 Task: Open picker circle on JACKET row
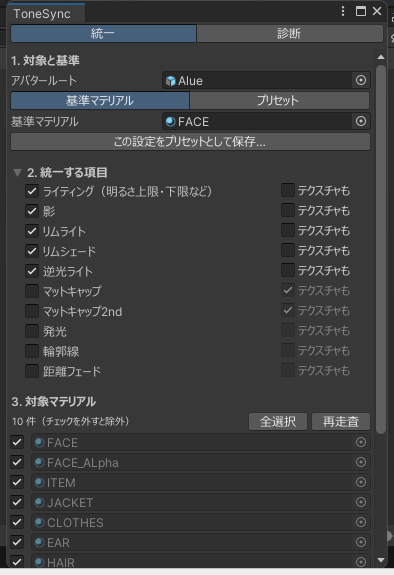click(x=361, y=502)
